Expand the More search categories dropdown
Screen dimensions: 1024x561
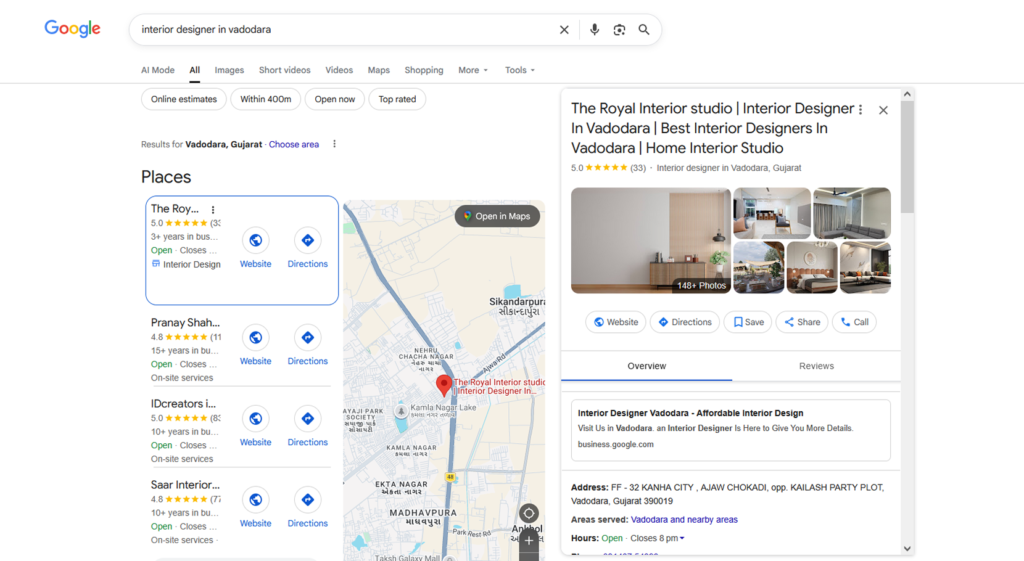click(x=473, y=70)
